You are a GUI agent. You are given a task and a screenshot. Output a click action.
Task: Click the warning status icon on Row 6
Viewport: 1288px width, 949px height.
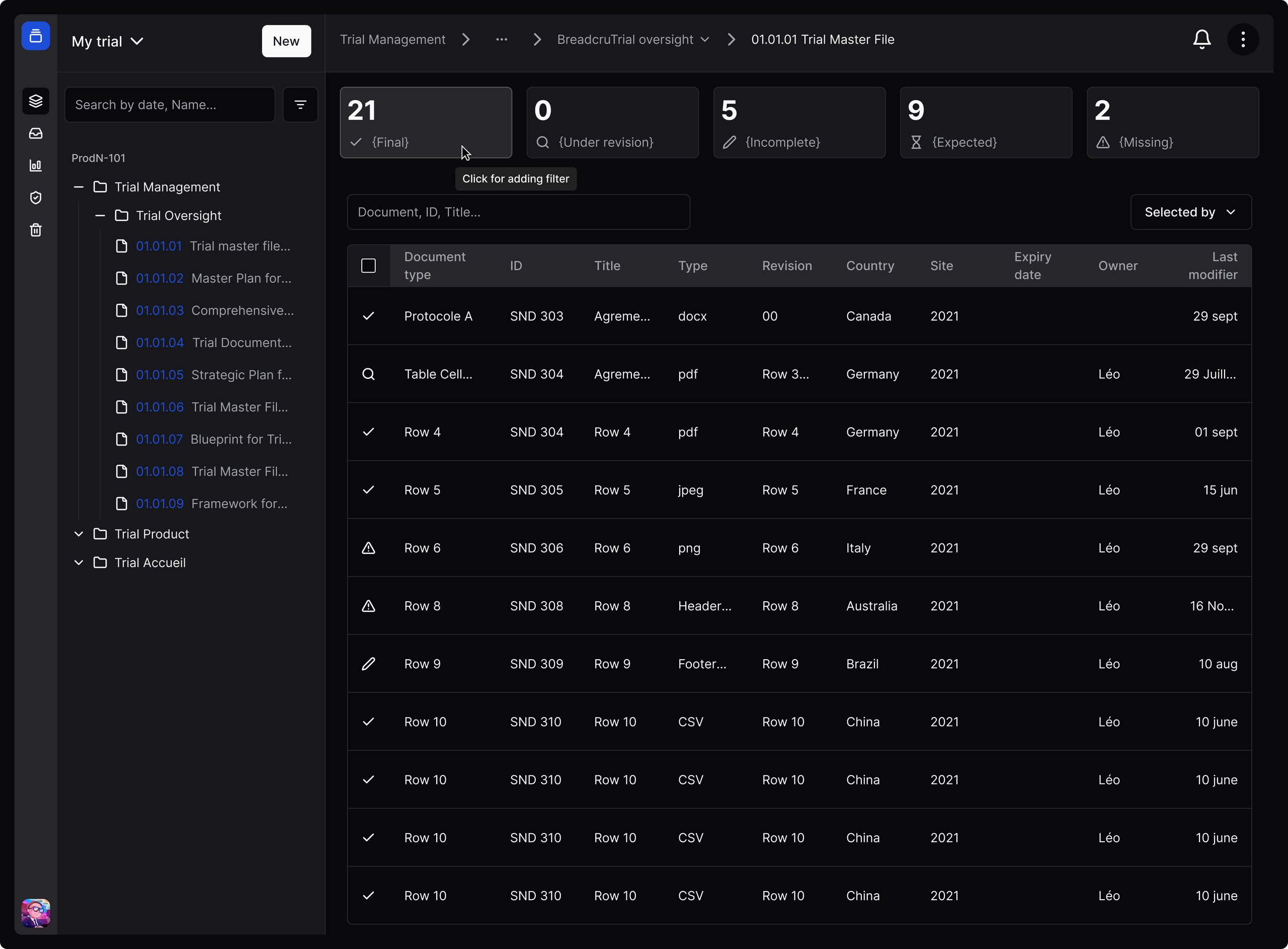point(369,548)
